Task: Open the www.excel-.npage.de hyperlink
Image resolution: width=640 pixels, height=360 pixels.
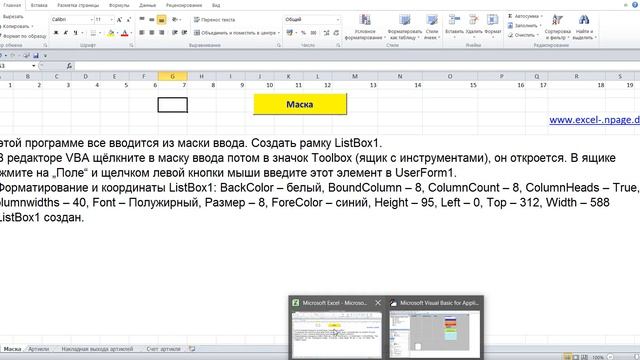Action: pyautogui.click(x=594, y=120)
